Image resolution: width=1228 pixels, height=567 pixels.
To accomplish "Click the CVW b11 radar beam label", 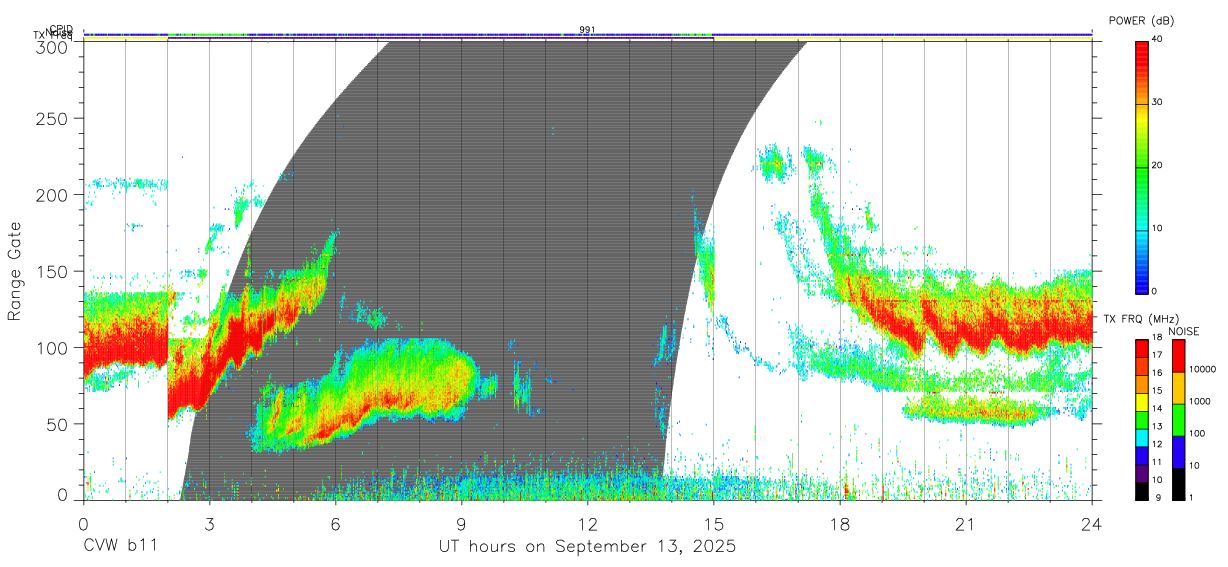I will 120,547.
